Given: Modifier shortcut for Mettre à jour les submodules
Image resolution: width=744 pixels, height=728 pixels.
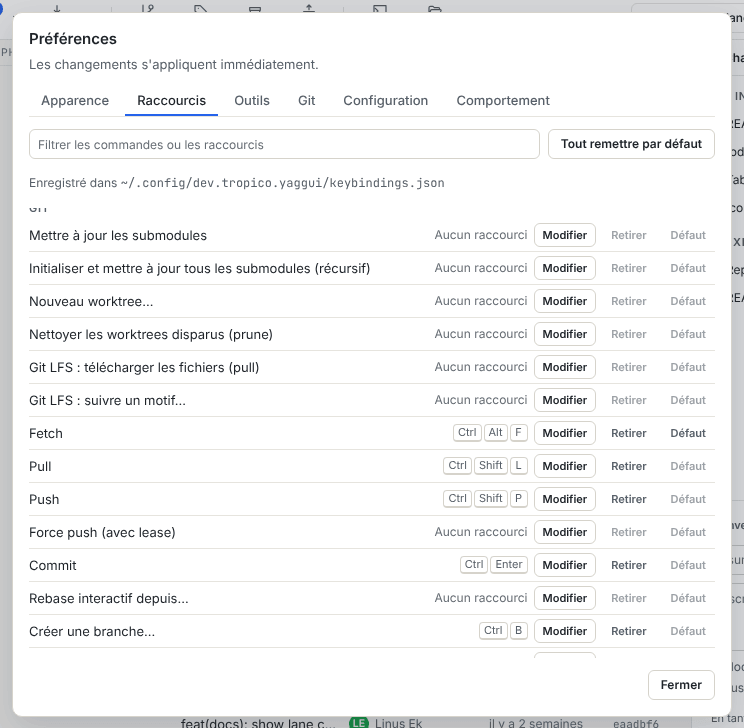Looking at the screenshot, I should click(x=565, y=235).
